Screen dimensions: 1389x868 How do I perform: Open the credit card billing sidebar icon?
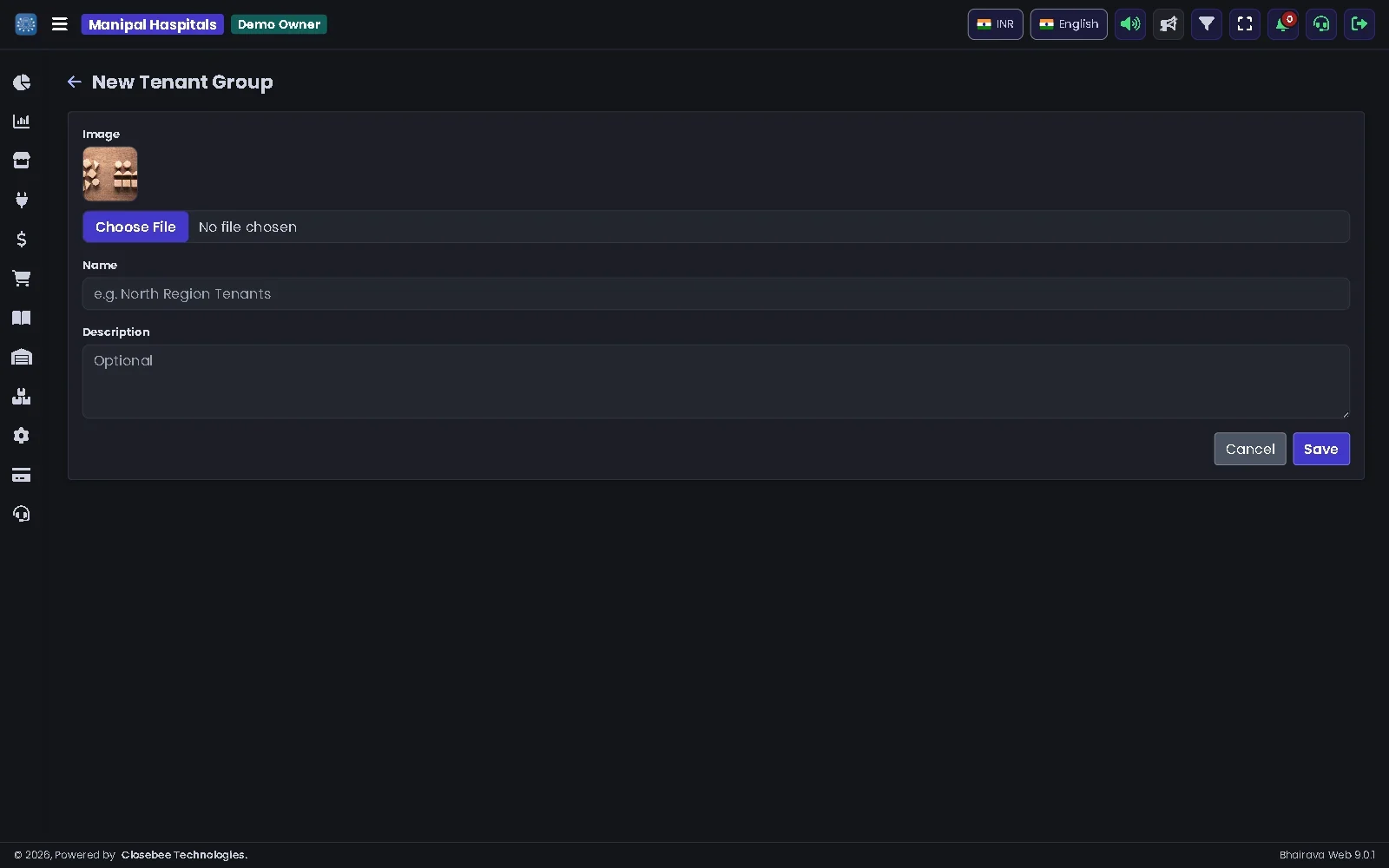(x=22, y=475)
